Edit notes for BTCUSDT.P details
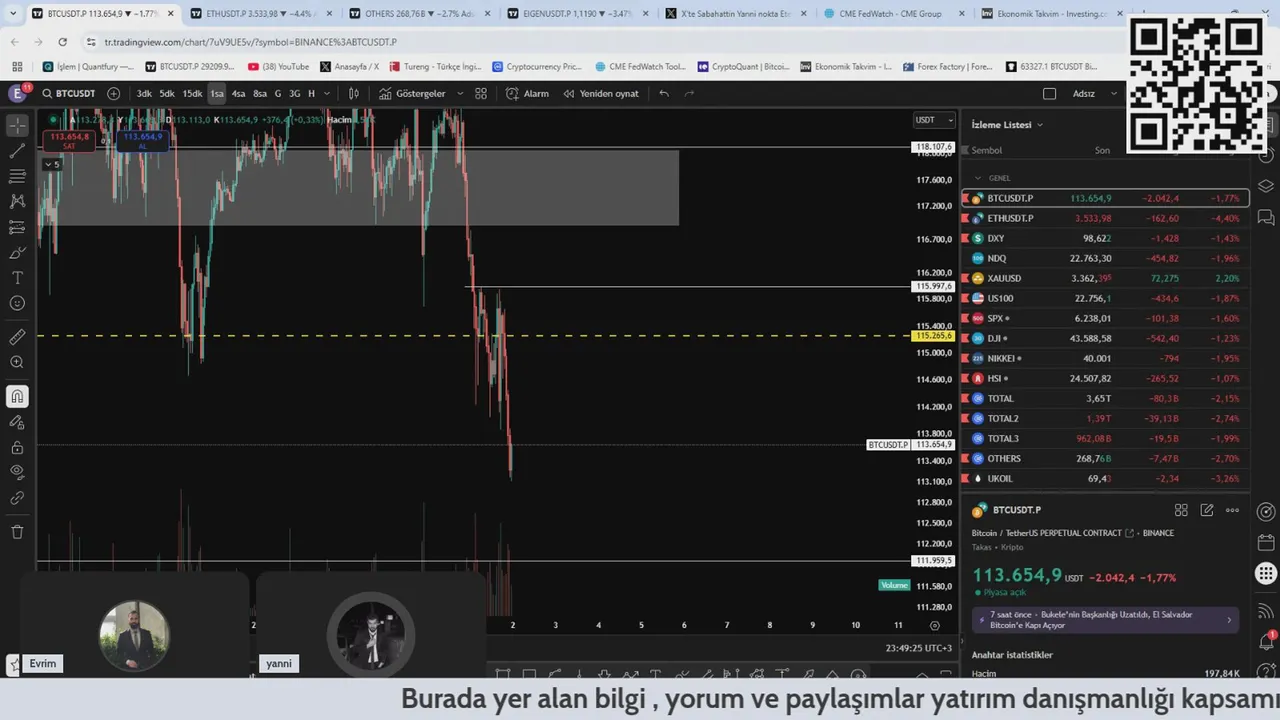The width and height of the screenshot is (1280, 720). (x=1207, y=510)
